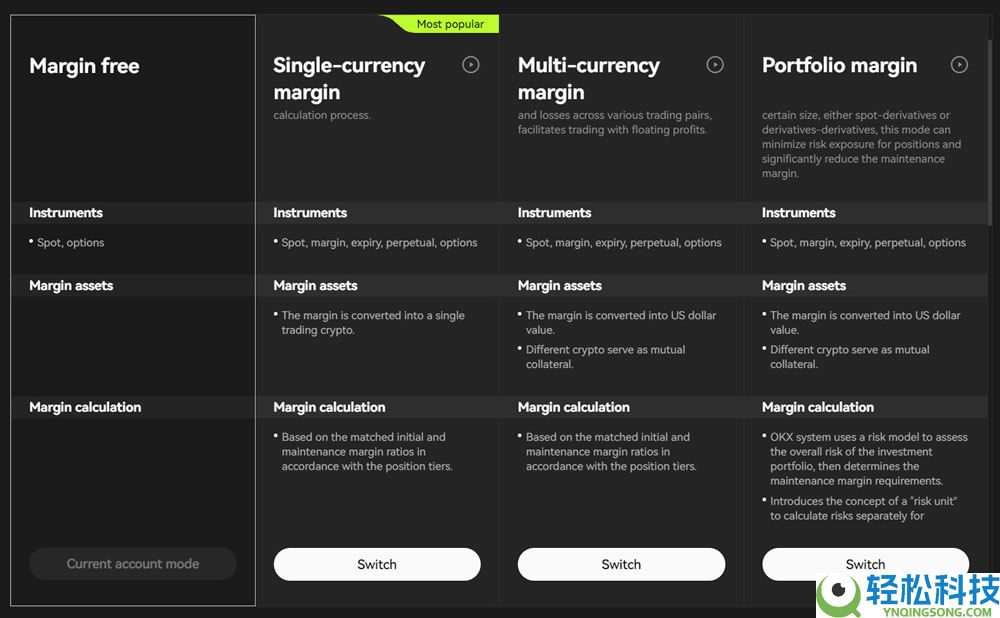Click the green Most popular badge

[449, 24]
